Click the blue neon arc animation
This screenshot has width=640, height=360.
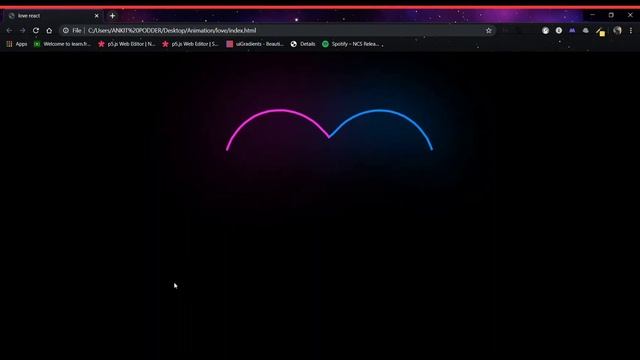click(x=381, y=129)
